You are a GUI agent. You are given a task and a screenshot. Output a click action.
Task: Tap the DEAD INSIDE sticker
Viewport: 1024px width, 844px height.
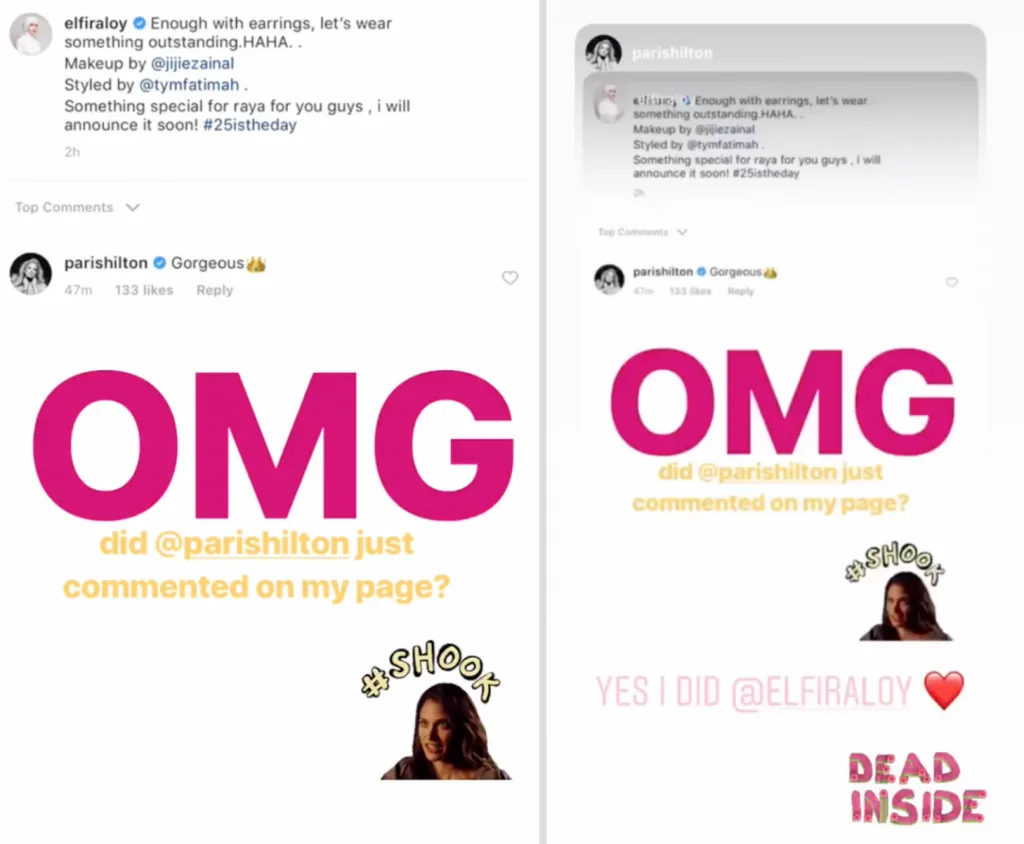coord(917,787)
